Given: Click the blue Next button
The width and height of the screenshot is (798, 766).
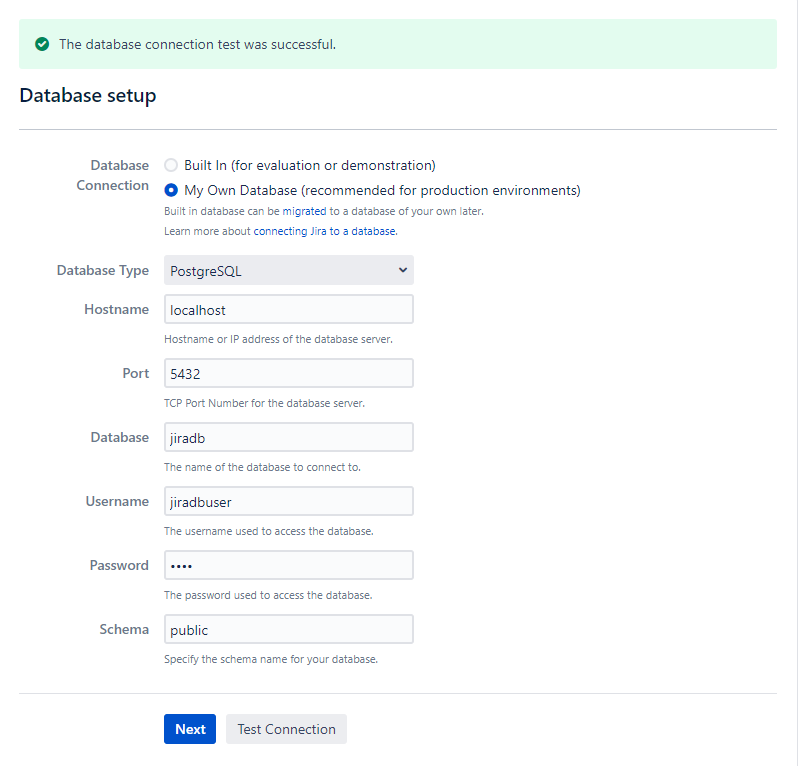Looking at the screenshot, I should click(x=190, y=729).
